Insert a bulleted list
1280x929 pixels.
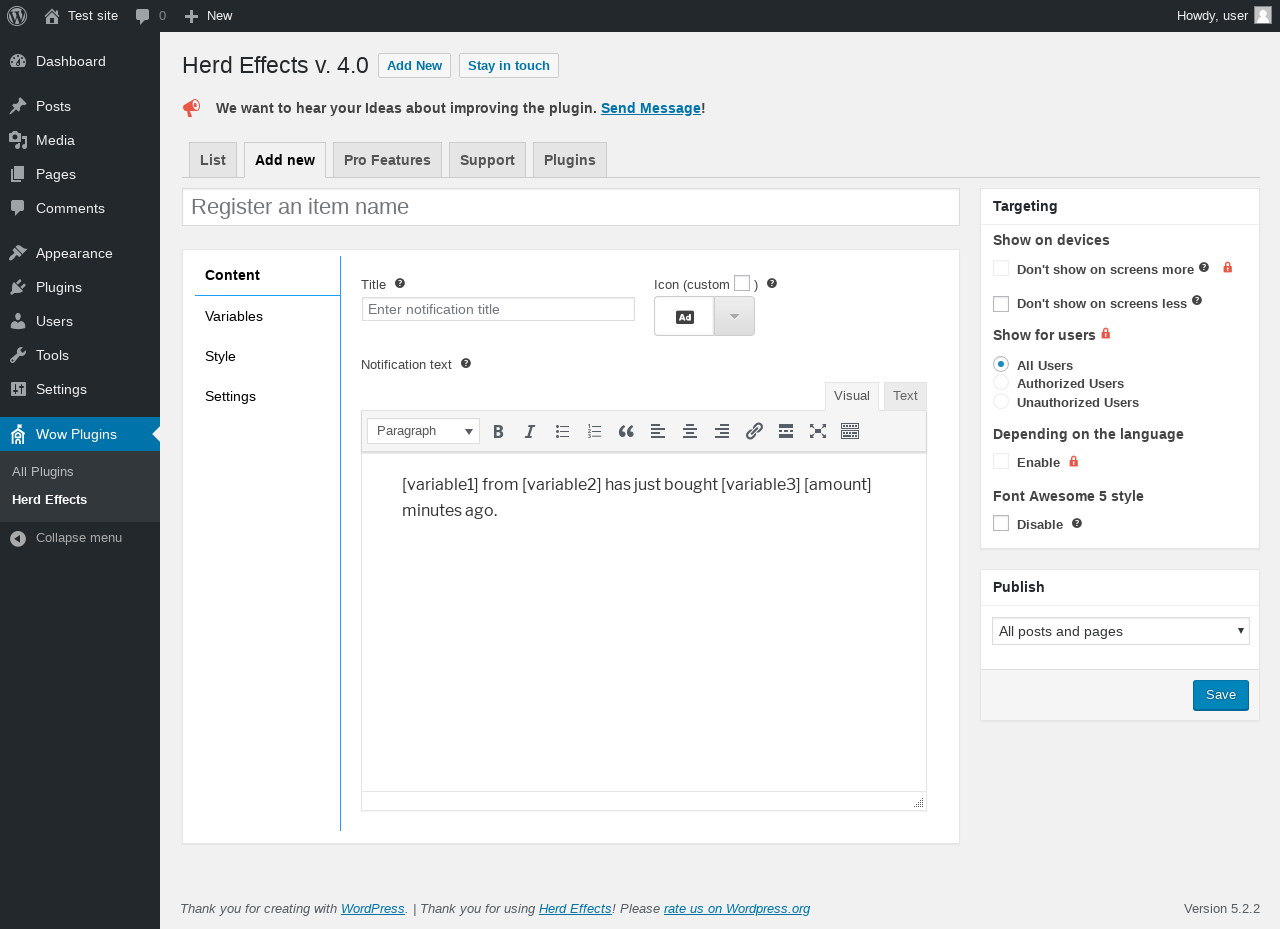[x=562, y=431]
